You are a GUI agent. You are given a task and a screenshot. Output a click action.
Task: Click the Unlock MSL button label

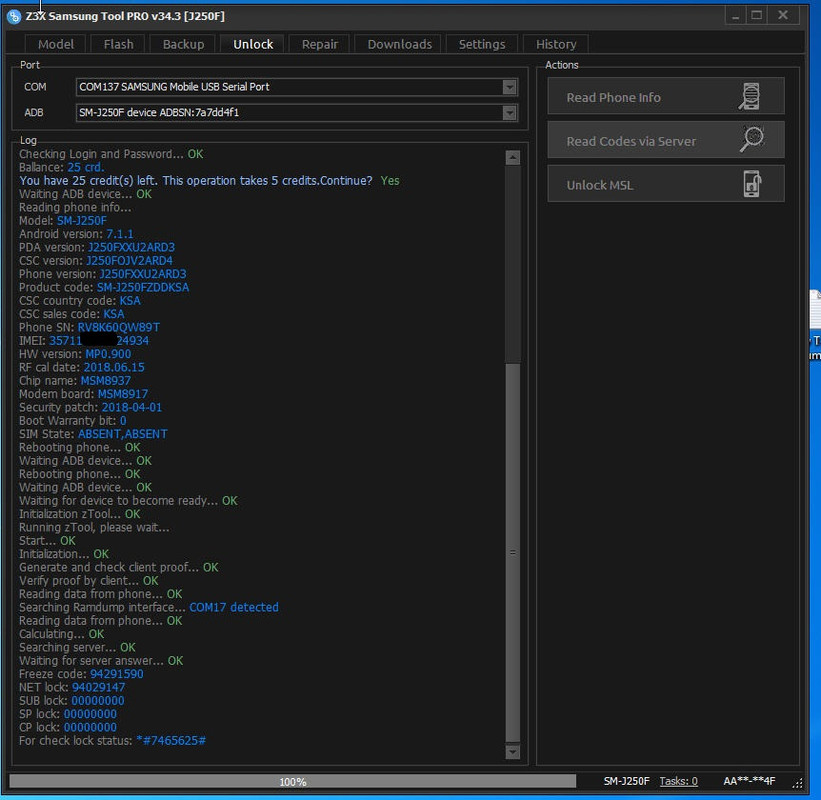600,185
